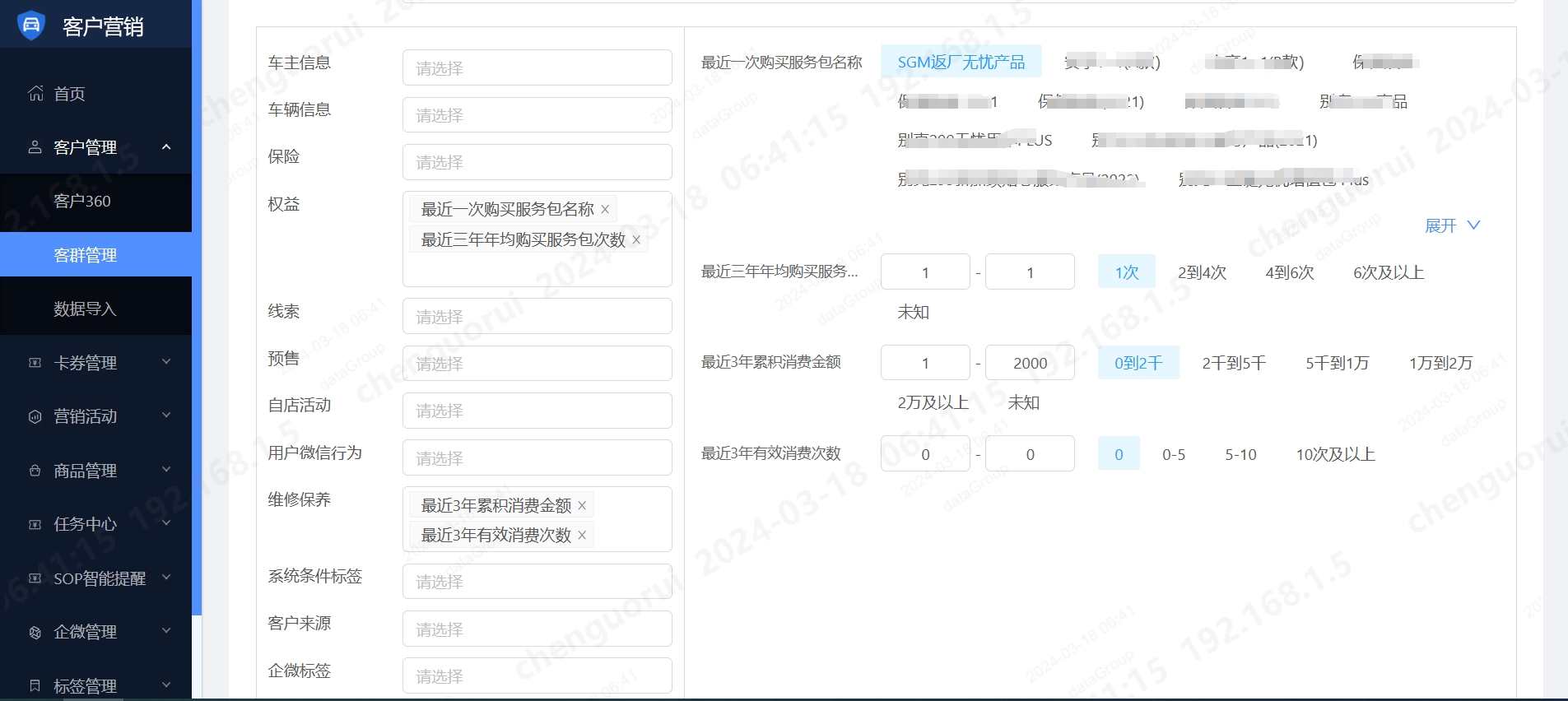1568x701 pixels.
Task: Remove the 最近3年有效消费次数 tag
Action: click(x=582, y=535)
